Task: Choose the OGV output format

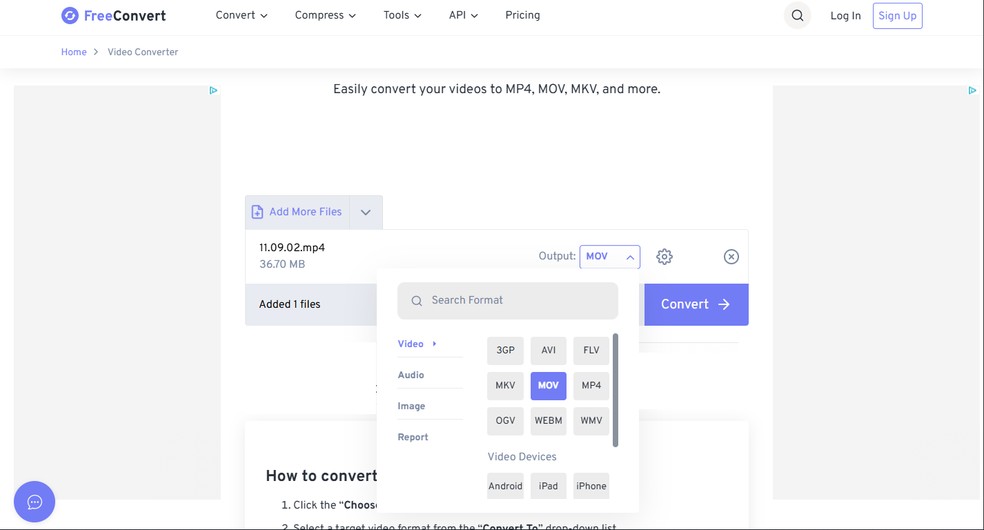Action: 505,421
